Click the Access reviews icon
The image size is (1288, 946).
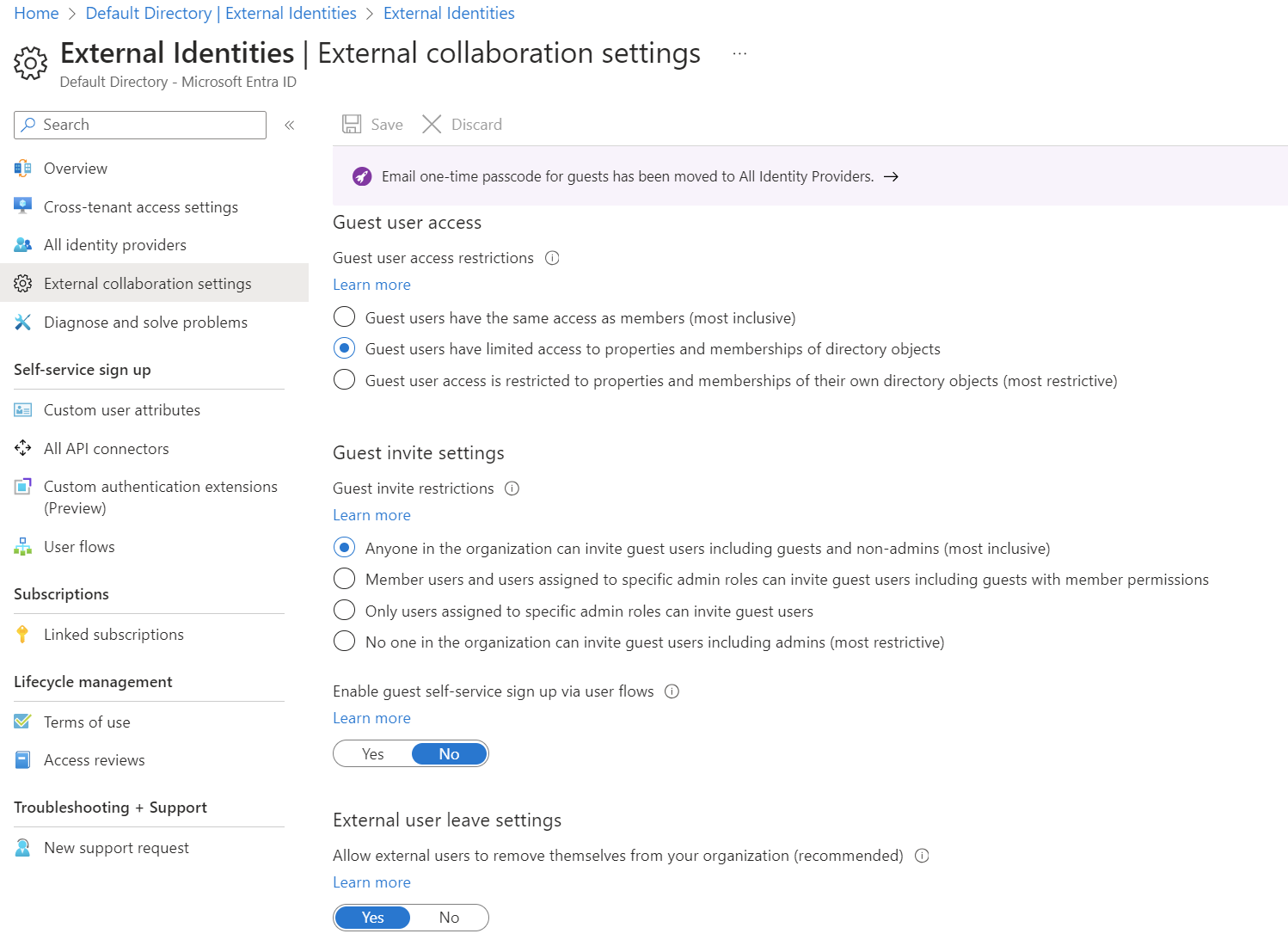(23, 760)
